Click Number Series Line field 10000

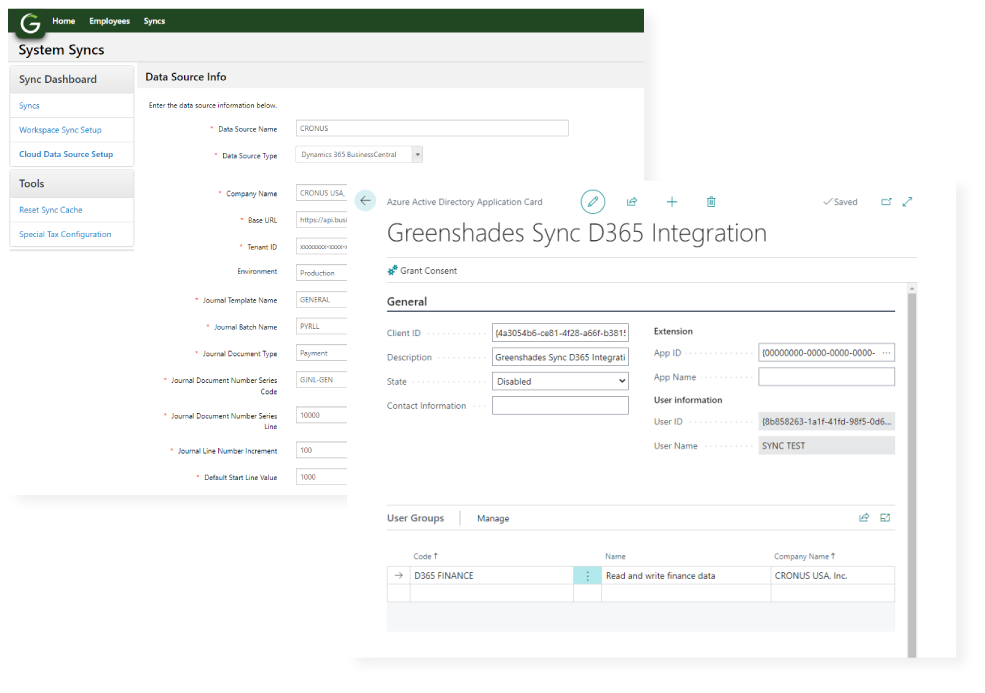coord(322,415)
